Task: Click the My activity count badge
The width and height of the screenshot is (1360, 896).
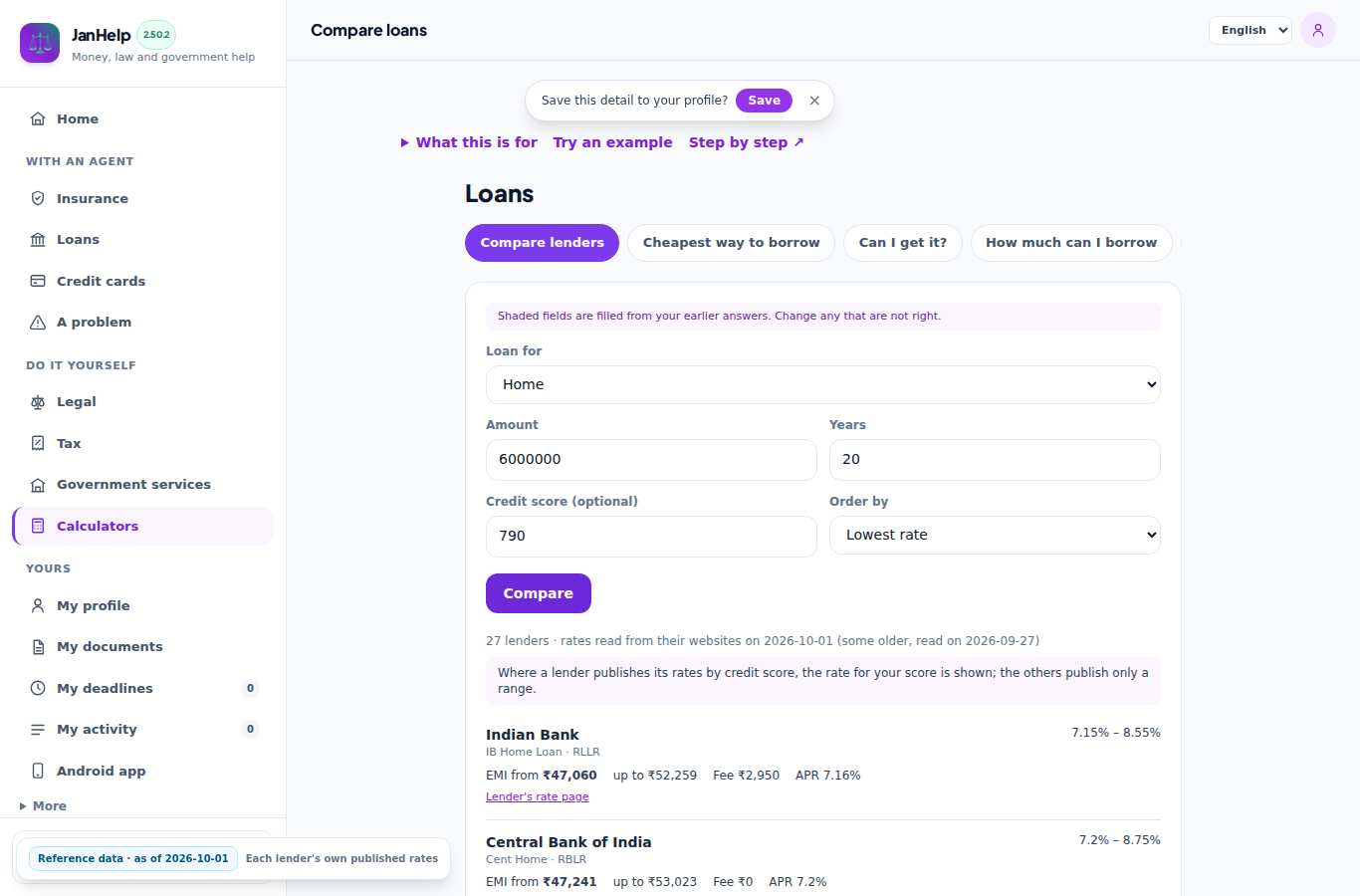Action: [250, 729]
